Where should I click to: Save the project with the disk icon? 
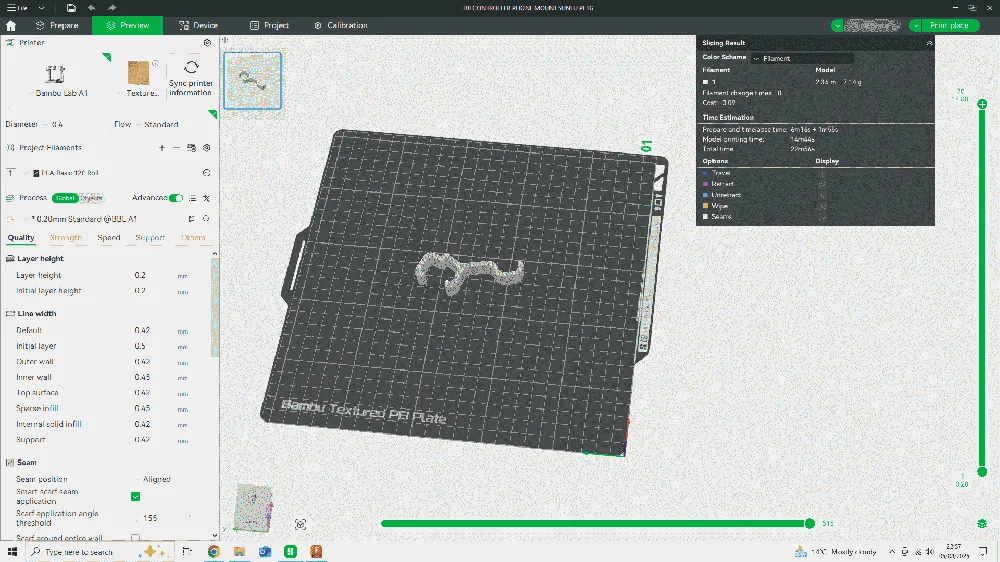71,8
